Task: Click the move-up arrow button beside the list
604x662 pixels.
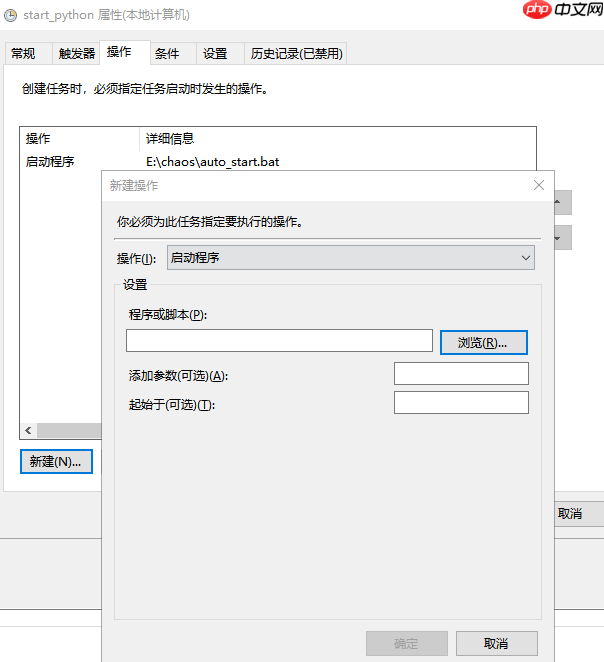Action: [x=563, y=202]
